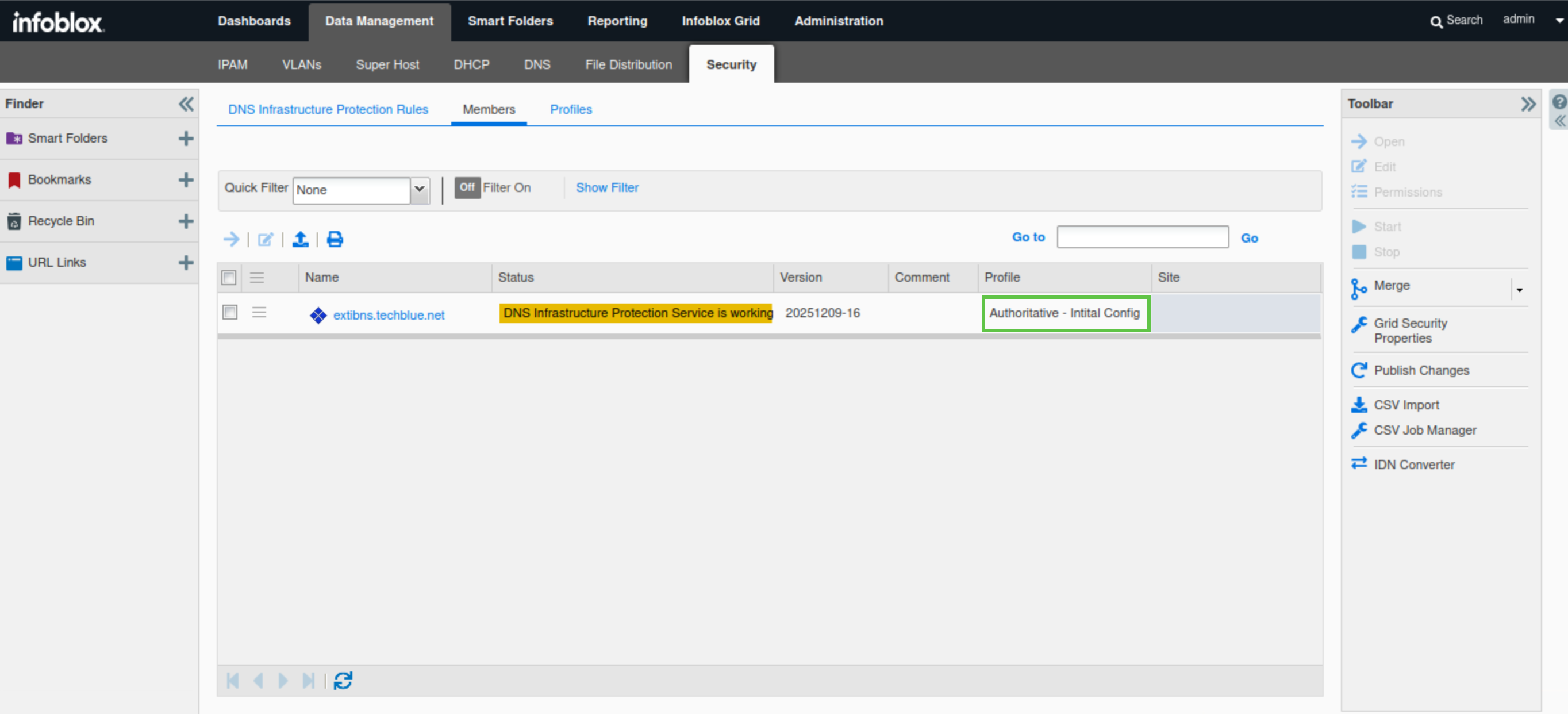Image resolution: width=1568 pixels, height=714 pixels.
Task: Collapse the Finder panel
Action: [186, 103]
